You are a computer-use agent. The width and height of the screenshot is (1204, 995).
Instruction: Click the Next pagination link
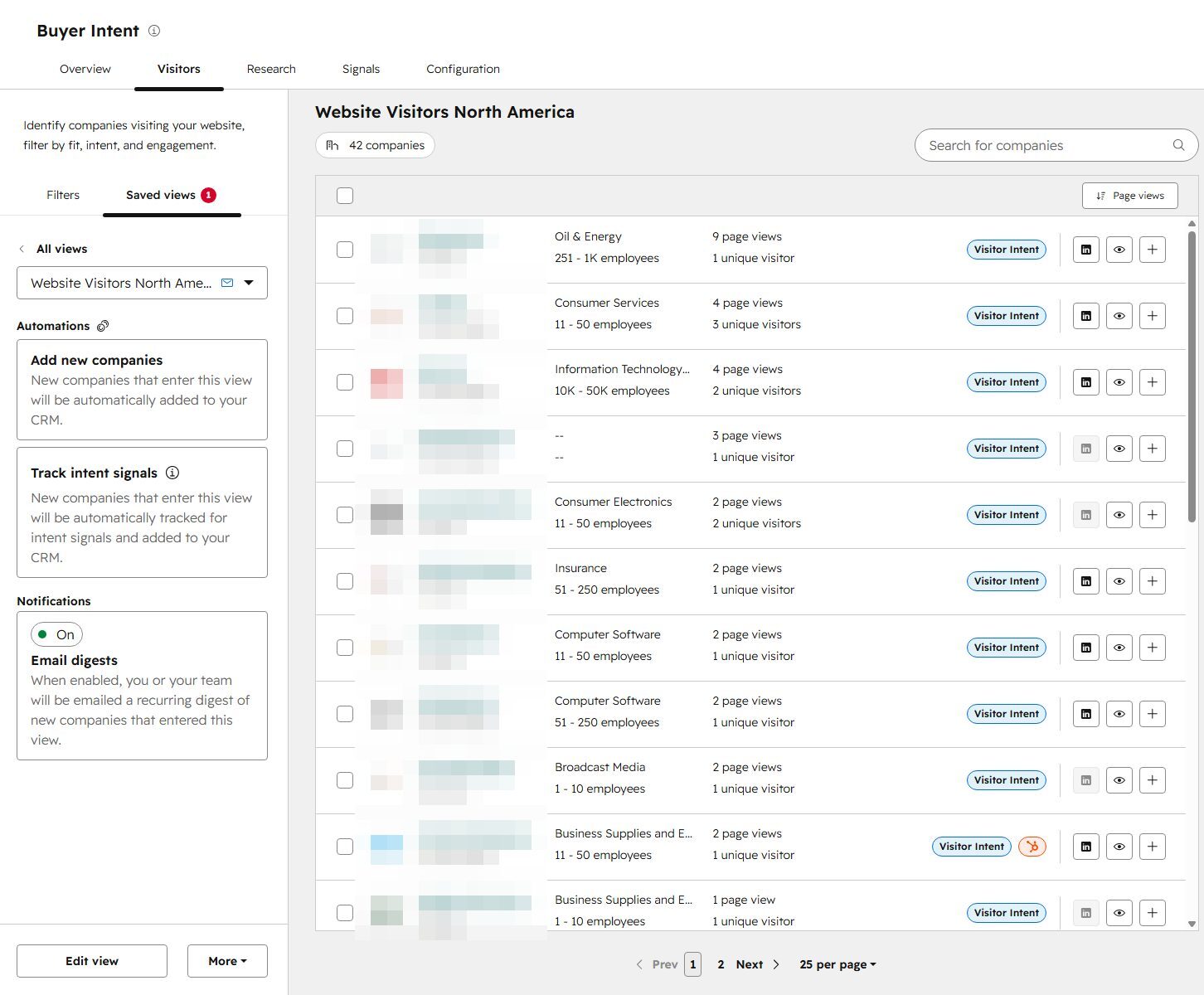[750, 964]
